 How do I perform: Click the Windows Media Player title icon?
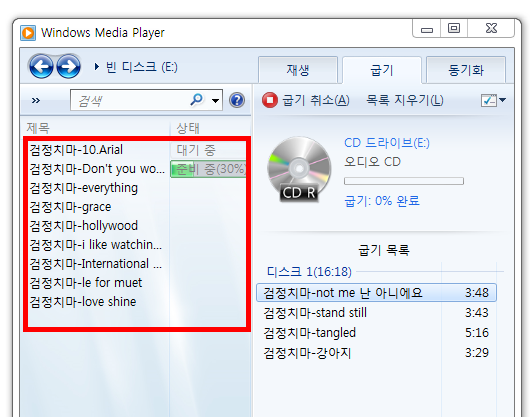pyautogui.click(x=28, y=33)
